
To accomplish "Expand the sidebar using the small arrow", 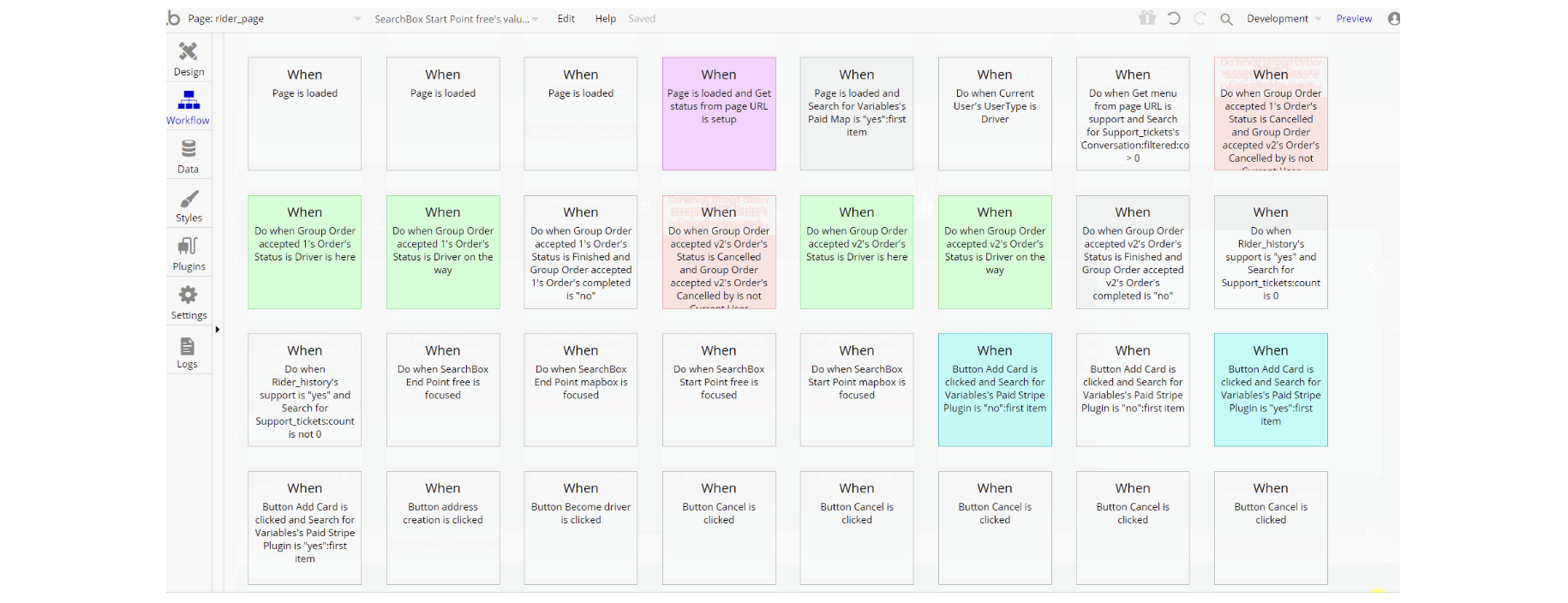I will click(x=218, y=329).
